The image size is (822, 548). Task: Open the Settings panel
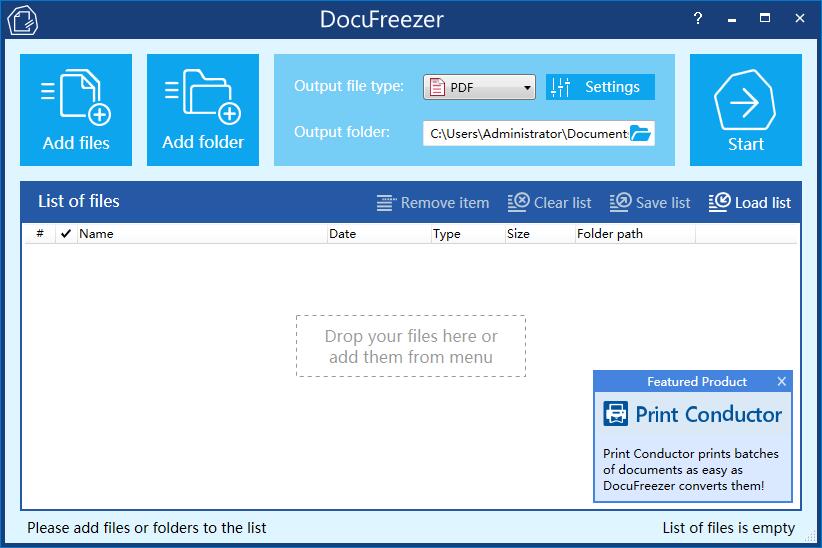600,87
